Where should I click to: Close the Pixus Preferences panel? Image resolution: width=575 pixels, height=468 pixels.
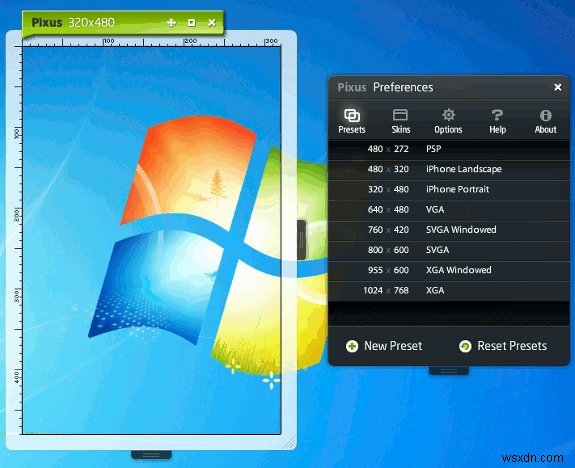pos(558,87)
